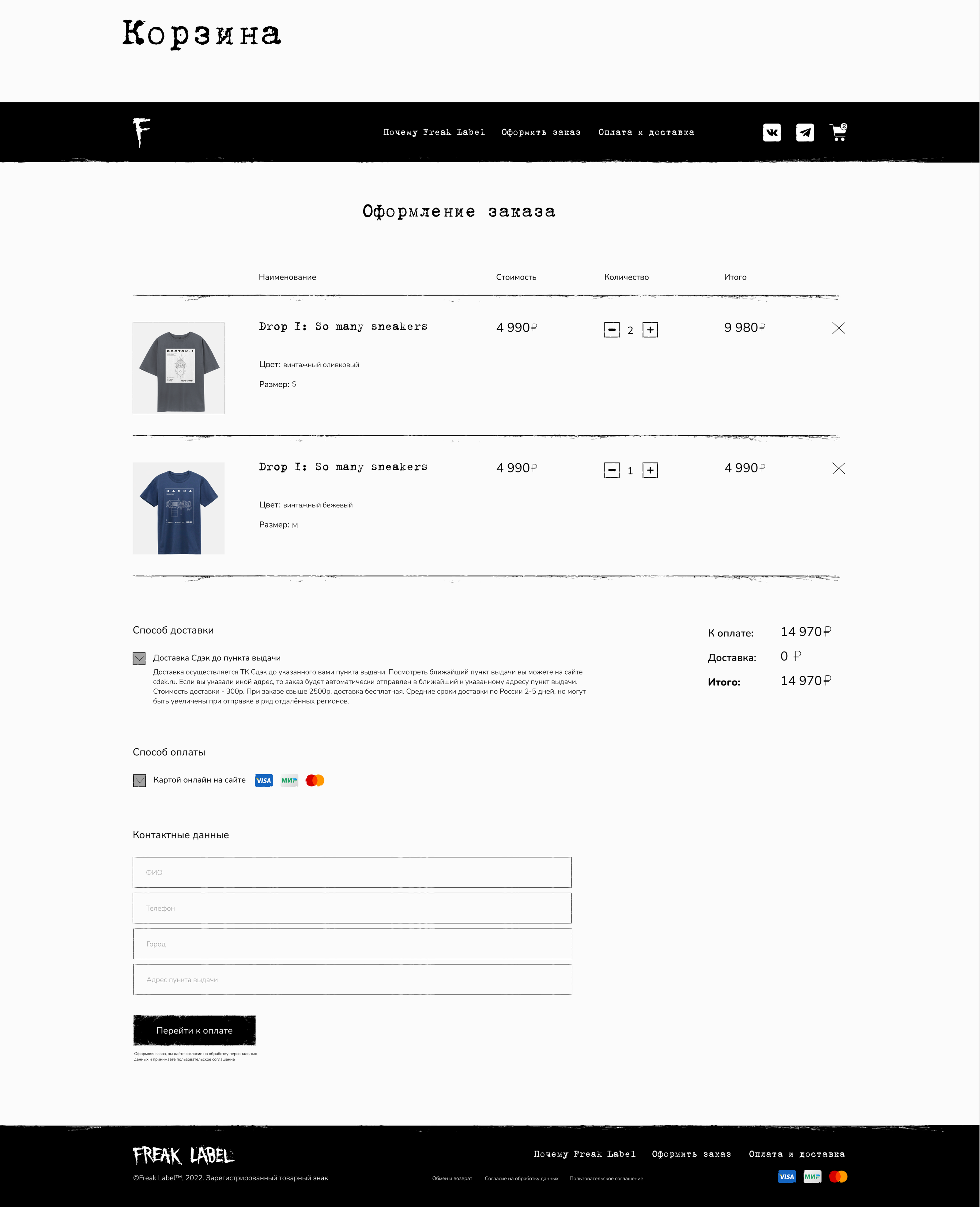Focus the 'Адрес пункта выдачи' field

[x=352, y=980]
